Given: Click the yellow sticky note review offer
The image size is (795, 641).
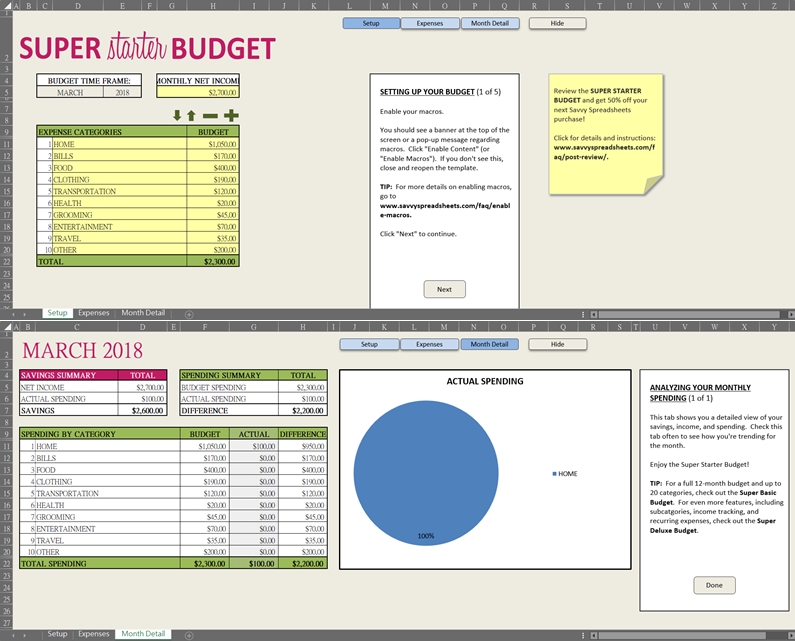Looking at the screenshot, I should point(606,134).
